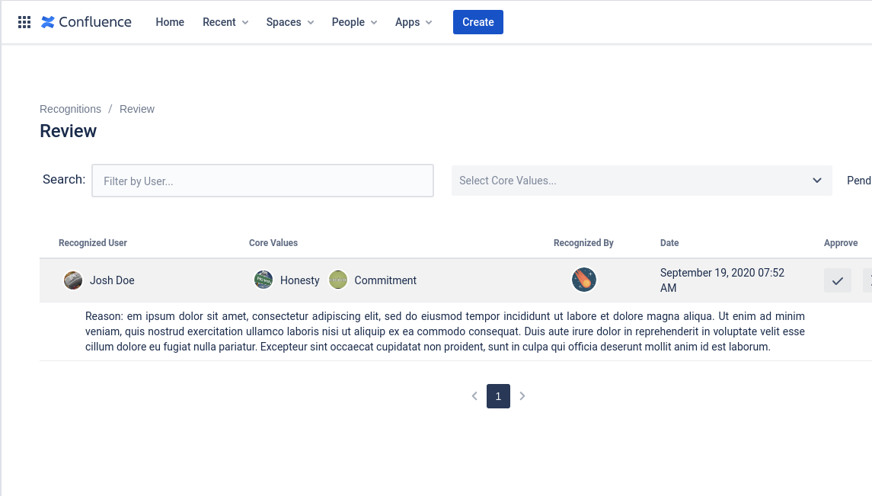Open the Recognitions breadcrumb link
The width and height of the screenshot is (872, 496).
coord(70,109)
